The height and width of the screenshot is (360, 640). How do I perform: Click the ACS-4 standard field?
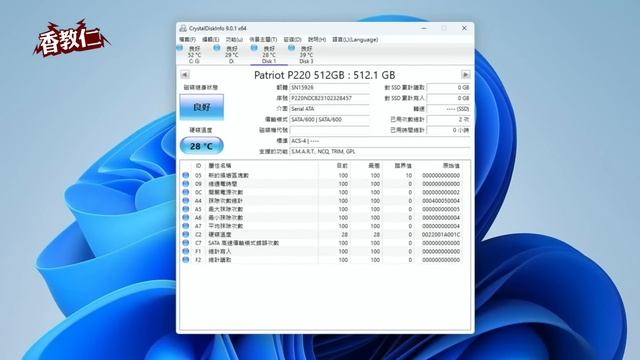380,141
